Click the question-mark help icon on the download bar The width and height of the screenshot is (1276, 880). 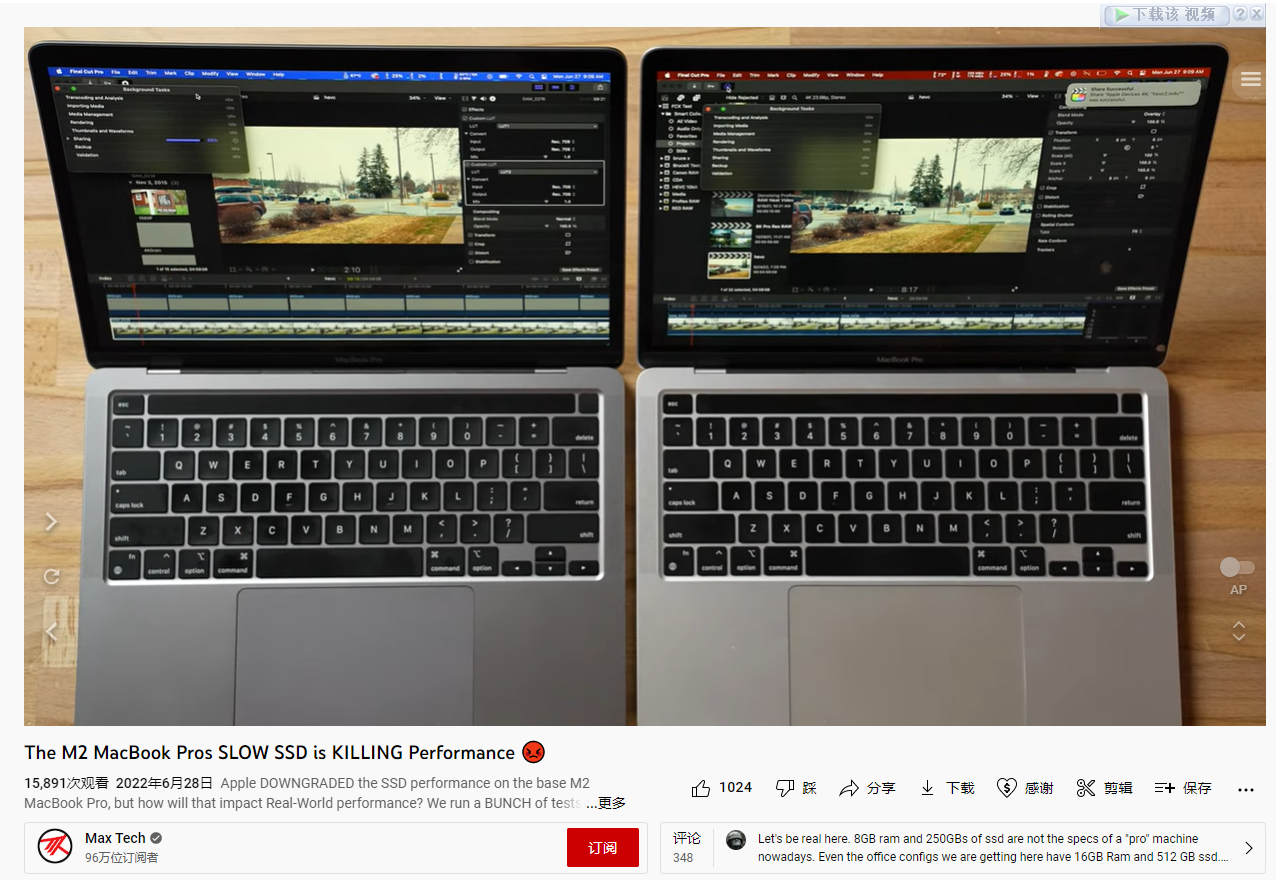[1239, 14]
